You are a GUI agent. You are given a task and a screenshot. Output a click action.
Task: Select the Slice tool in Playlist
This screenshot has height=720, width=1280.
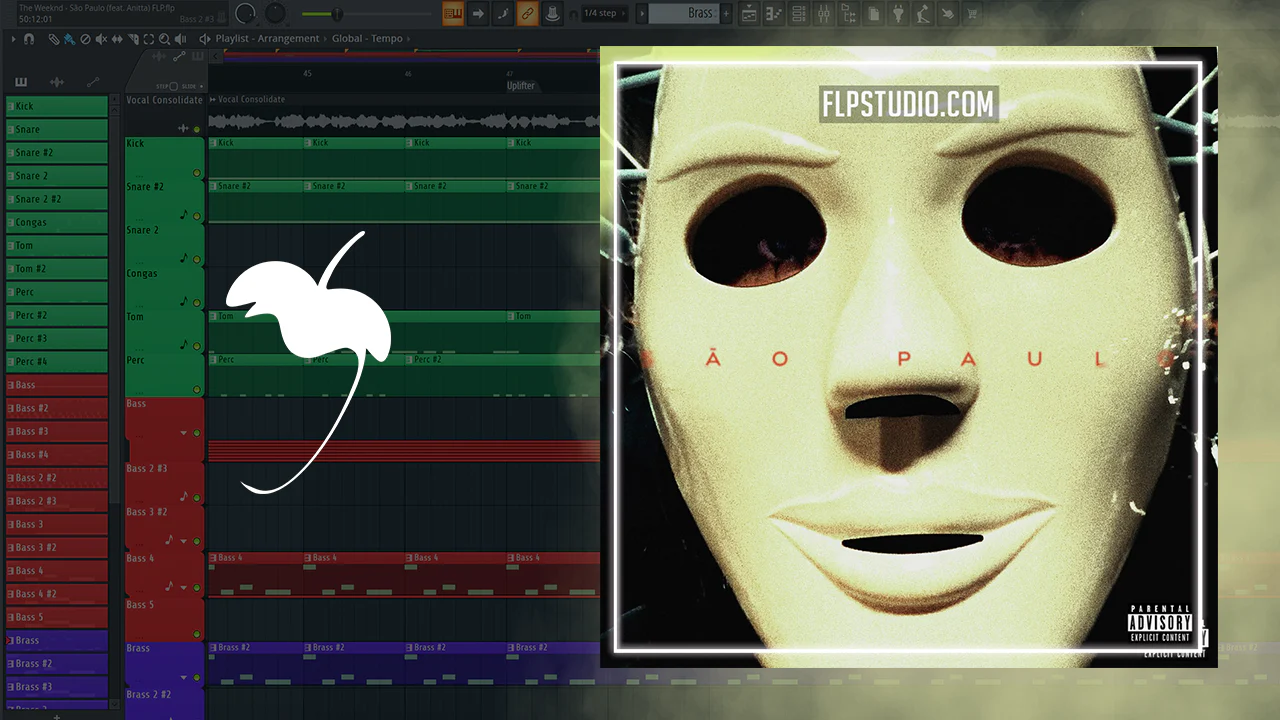133,39
